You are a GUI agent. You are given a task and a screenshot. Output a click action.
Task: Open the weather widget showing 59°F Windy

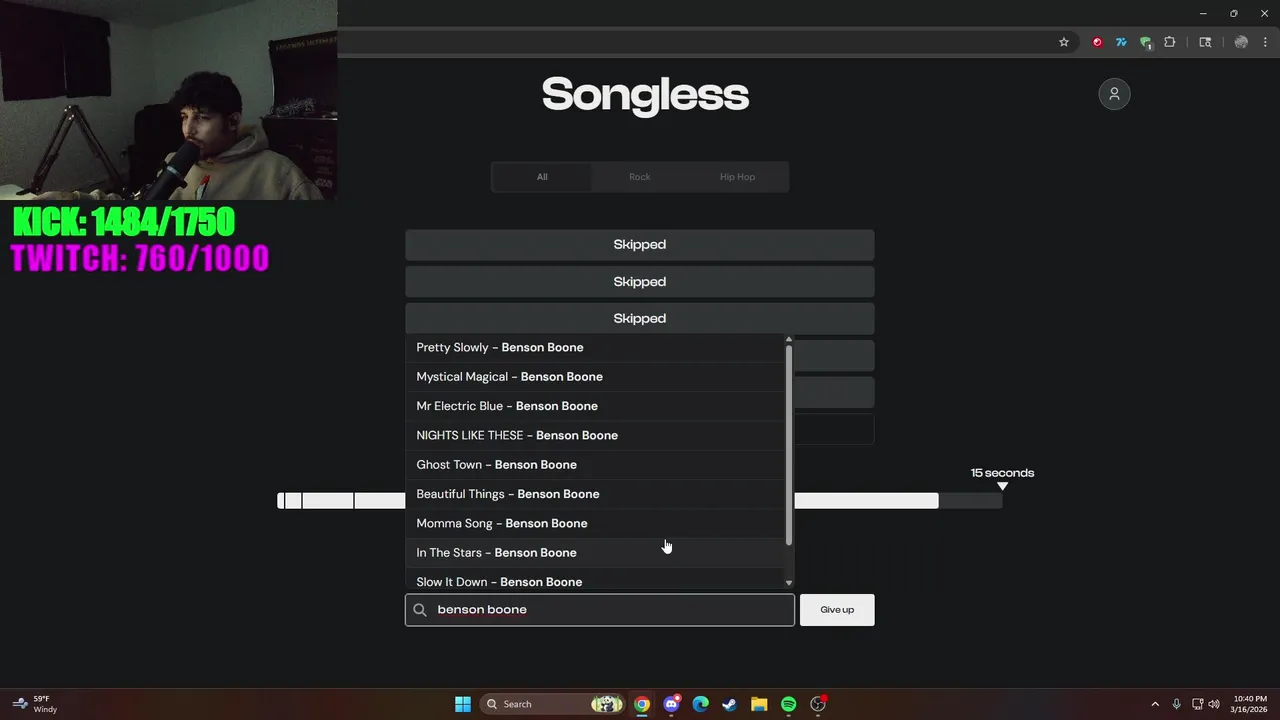(x=35, y=704)
